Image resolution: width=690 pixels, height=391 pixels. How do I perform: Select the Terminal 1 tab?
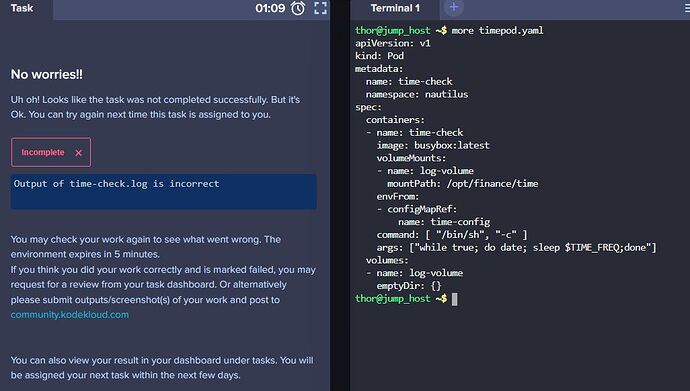(395, 8)
